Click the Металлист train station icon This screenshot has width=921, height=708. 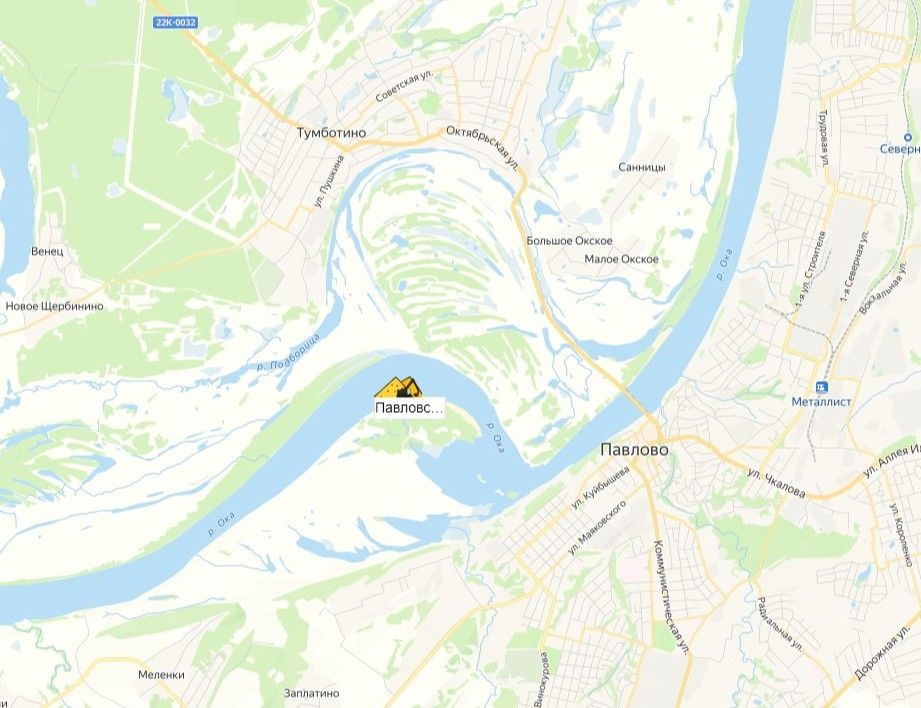click(x=821, y=387)
